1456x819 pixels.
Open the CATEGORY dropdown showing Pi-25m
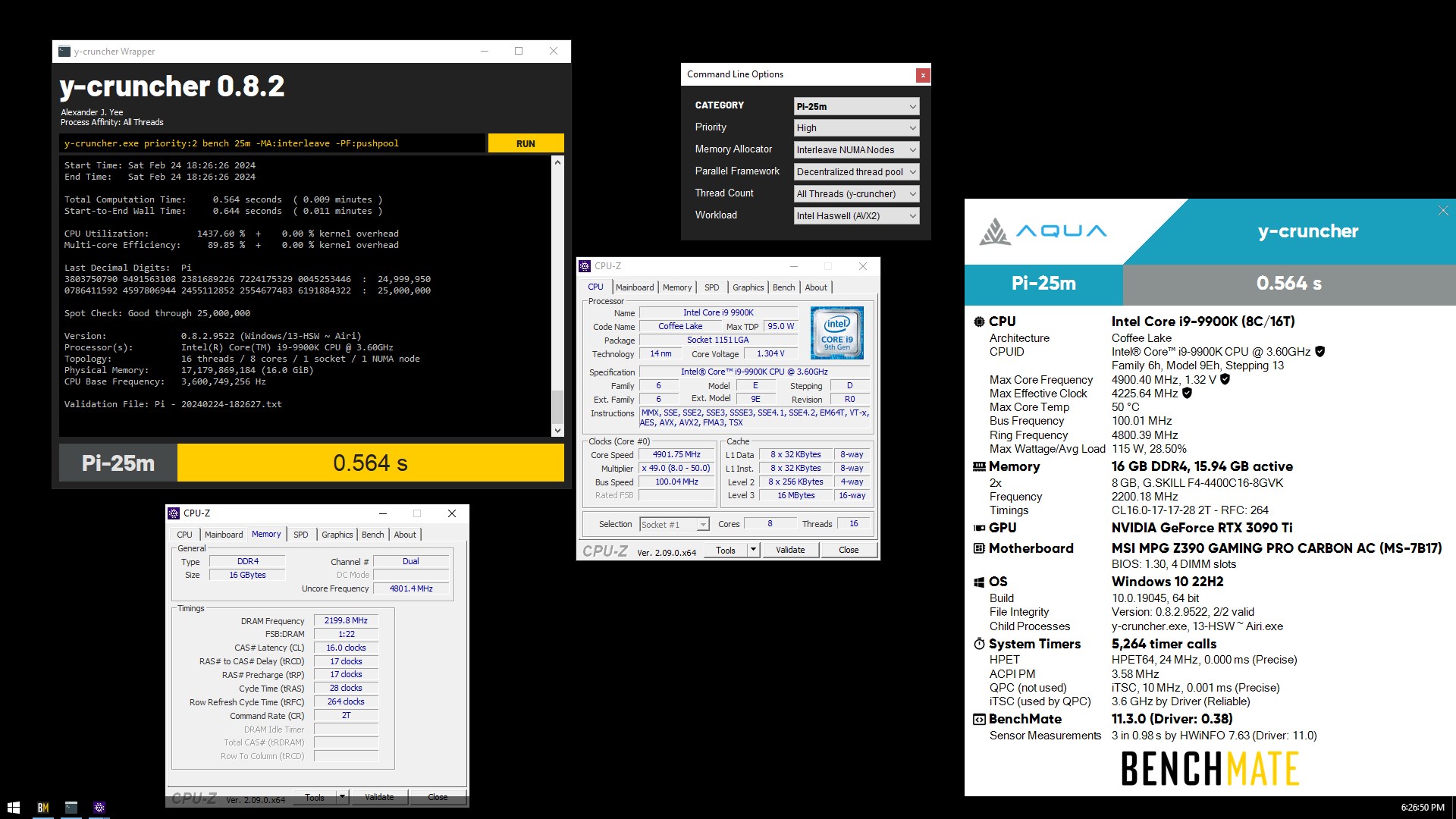tap(856, 106)
